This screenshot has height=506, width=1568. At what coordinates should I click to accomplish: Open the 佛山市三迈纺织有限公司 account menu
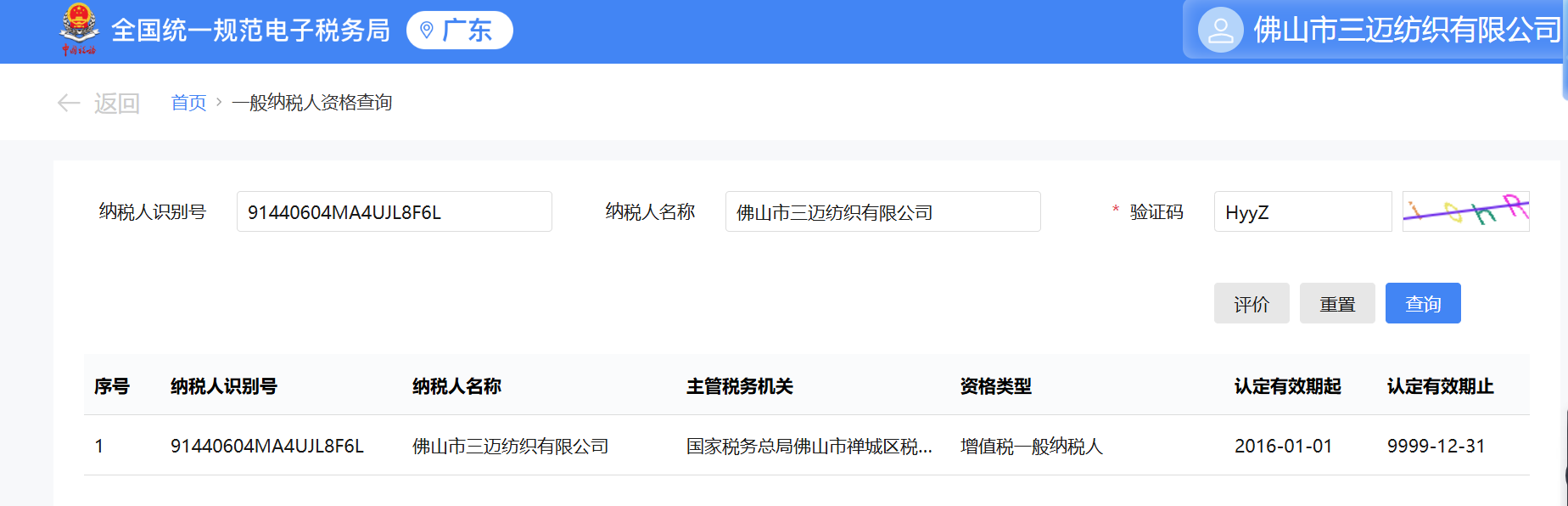click(x=1406, y=31)
